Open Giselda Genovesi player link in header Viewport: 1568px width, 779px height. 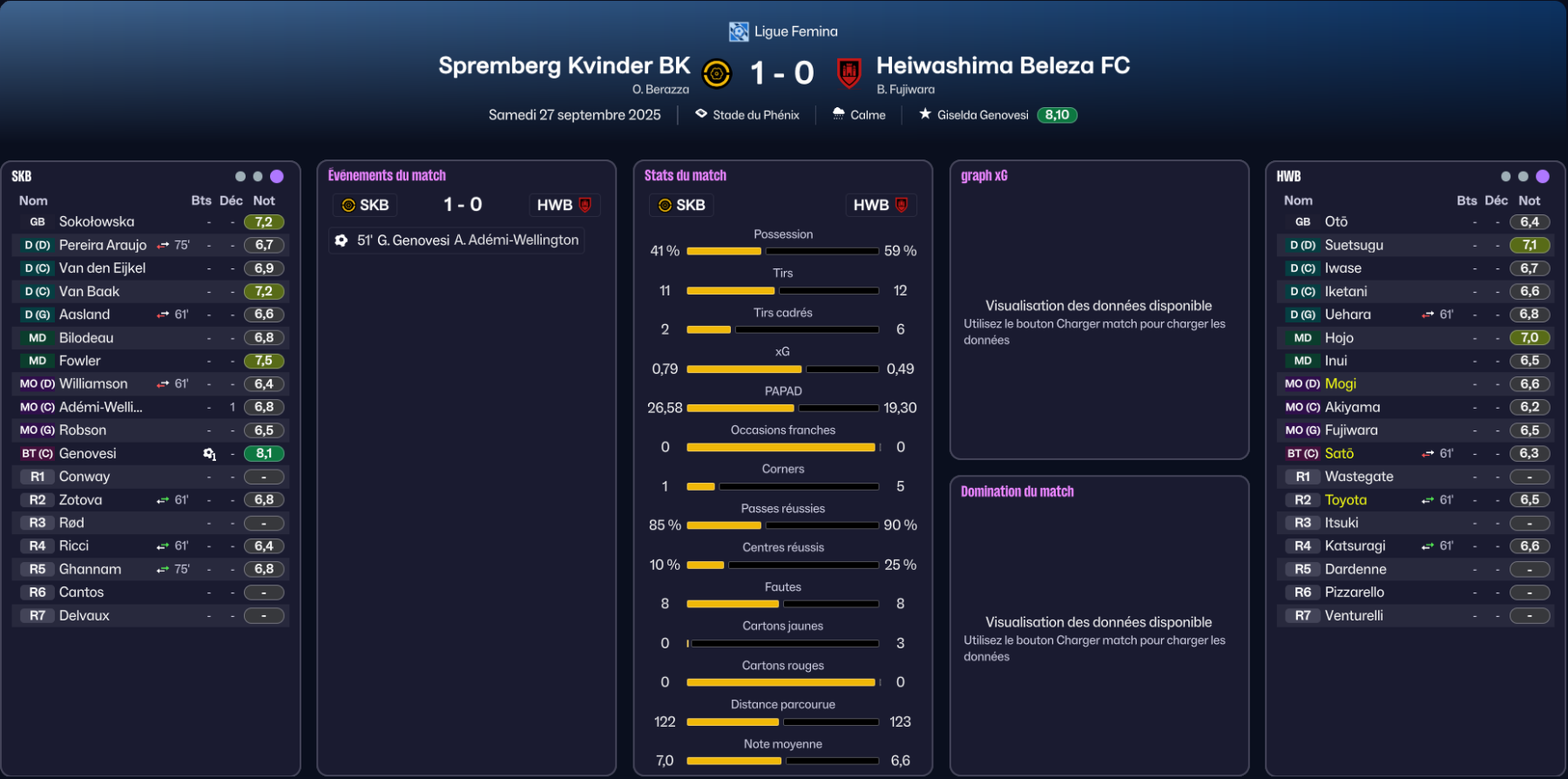983,115
